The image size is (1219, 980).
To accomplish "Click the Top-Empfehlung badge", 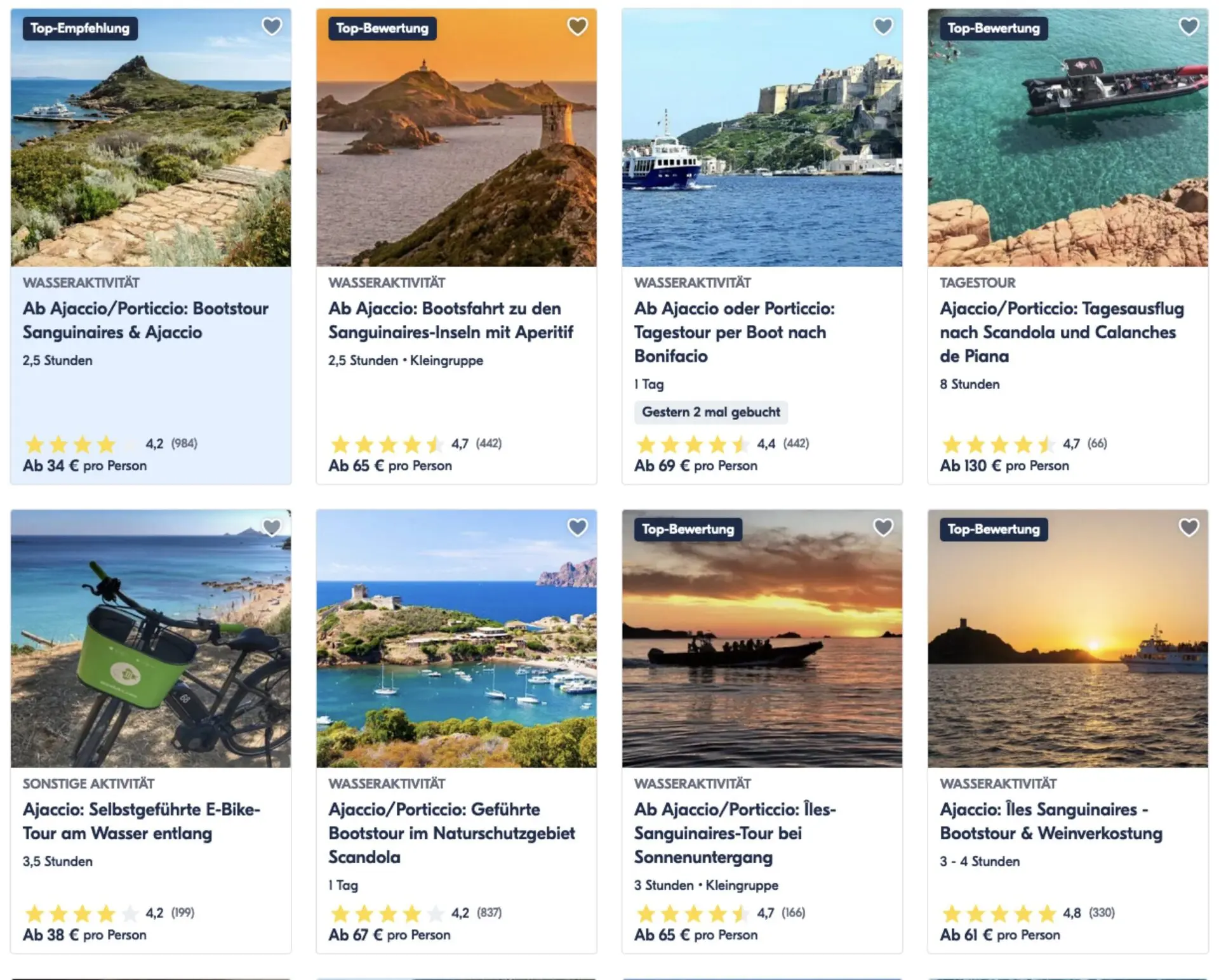I will click(80, 29).
